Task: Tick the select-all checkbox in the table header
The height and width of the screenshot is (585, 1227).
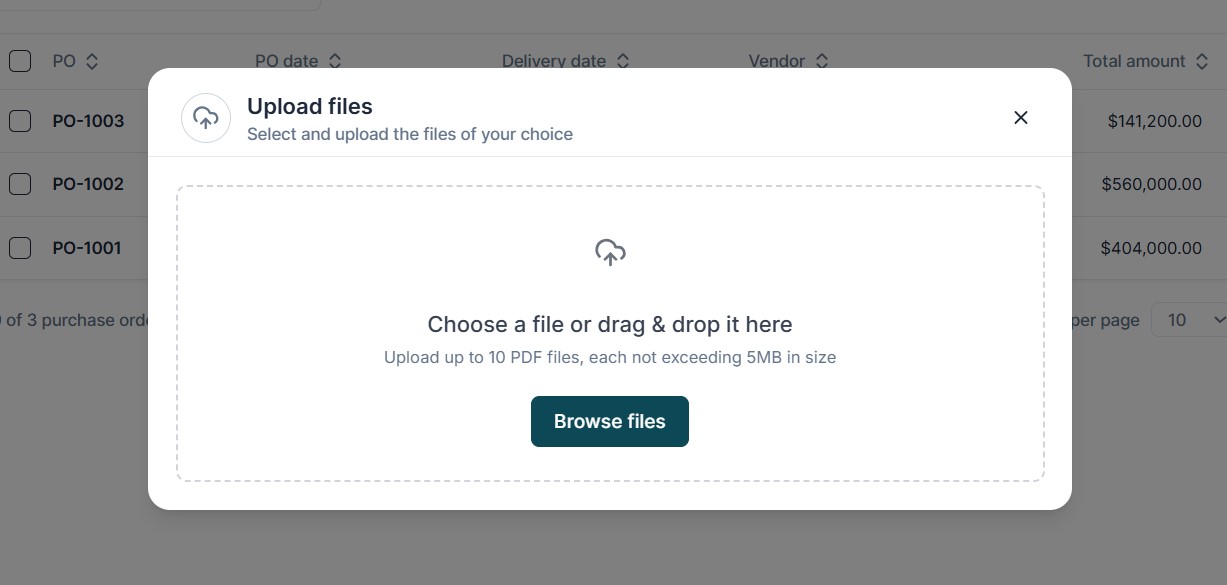Action: click(20, 61)
